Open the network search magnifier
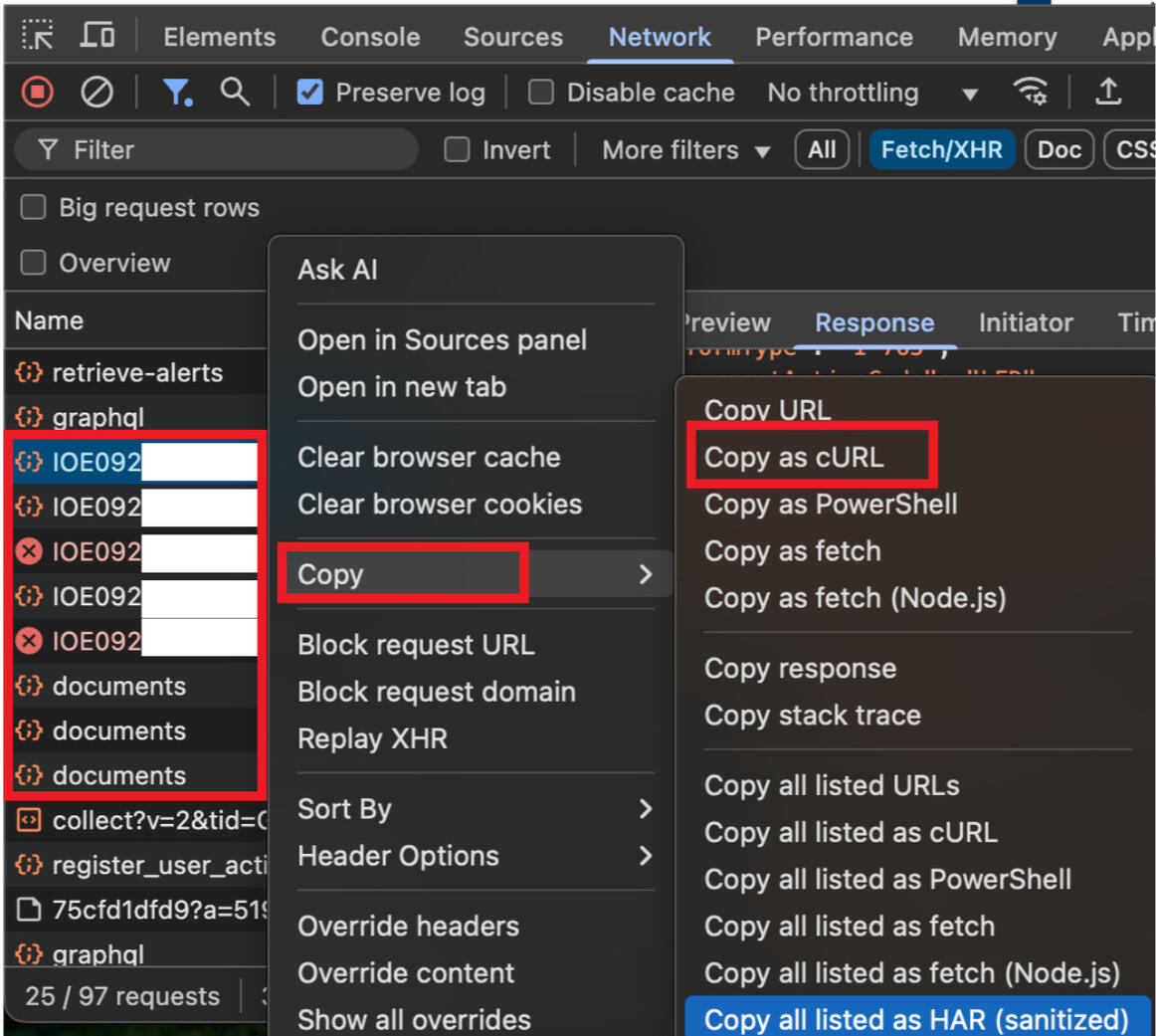1156x1036 pixels. [235, 93]
